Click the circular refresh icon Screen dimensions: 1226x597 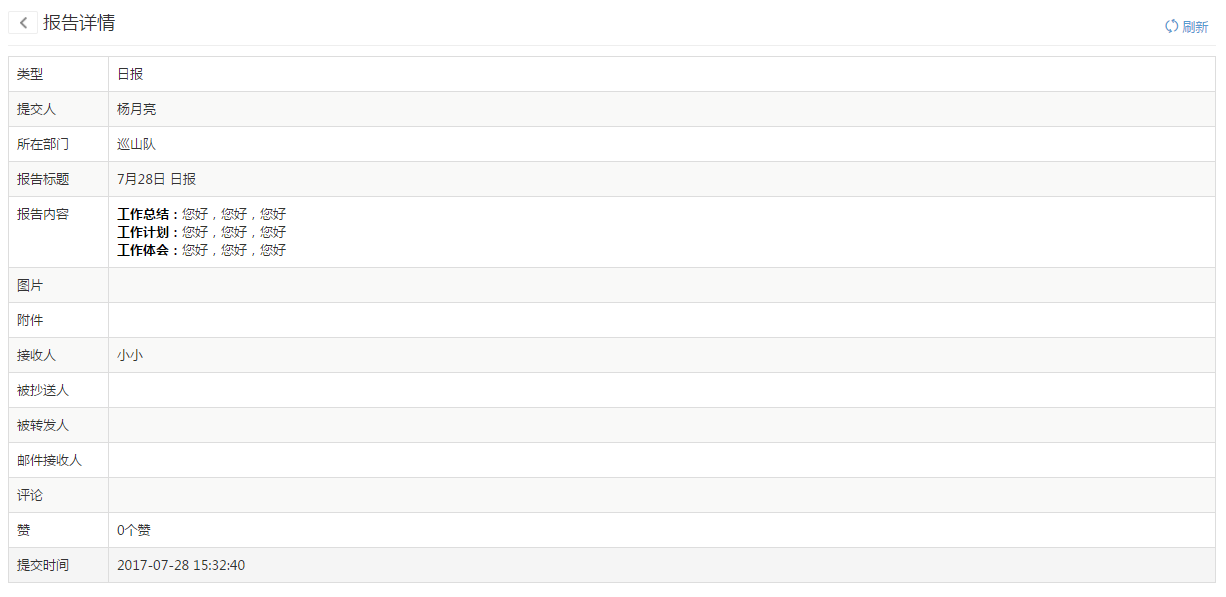click(1171, 27)
